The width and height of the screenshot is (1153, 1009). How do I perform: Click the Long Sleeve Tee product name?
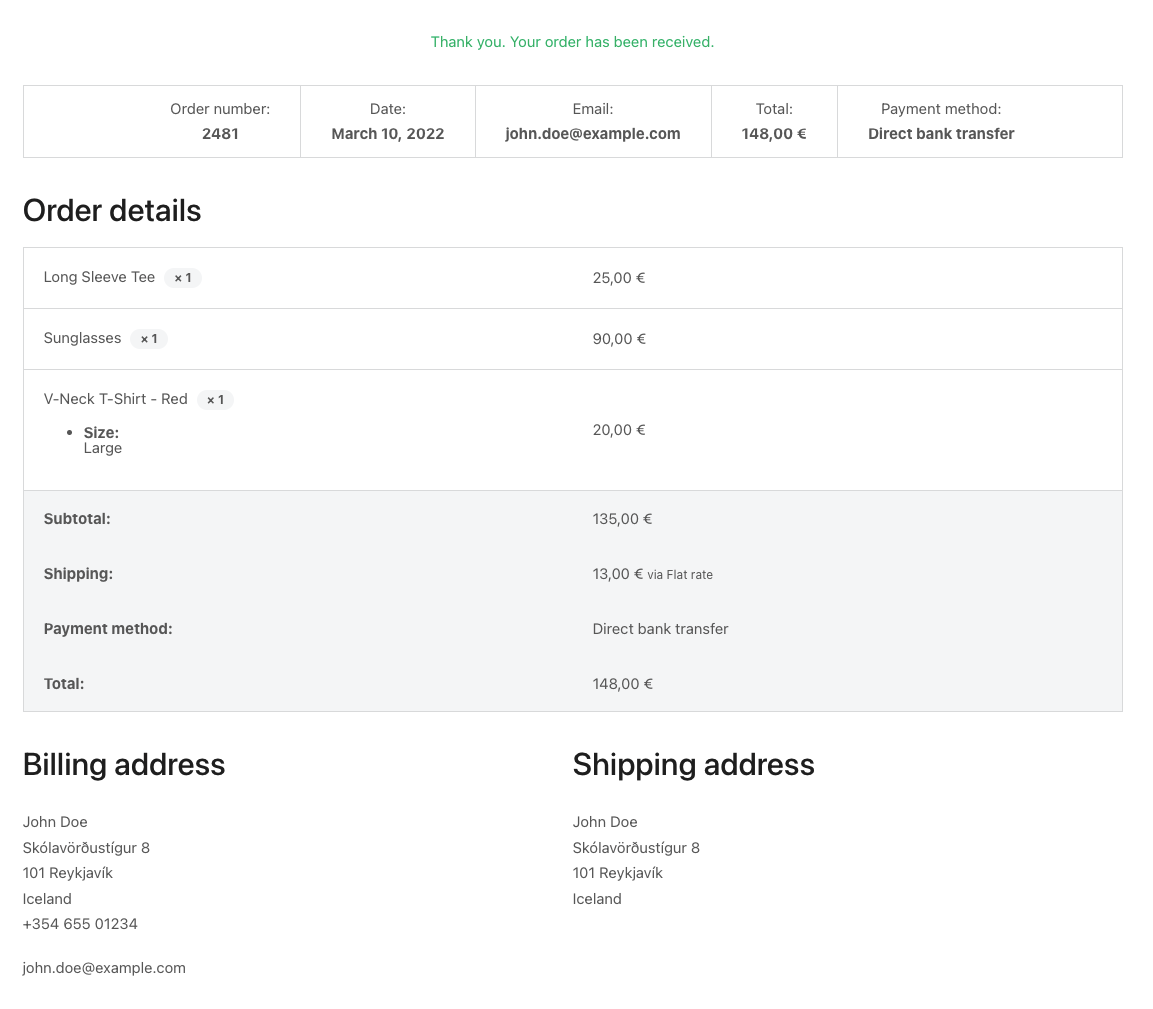[99, 277]
